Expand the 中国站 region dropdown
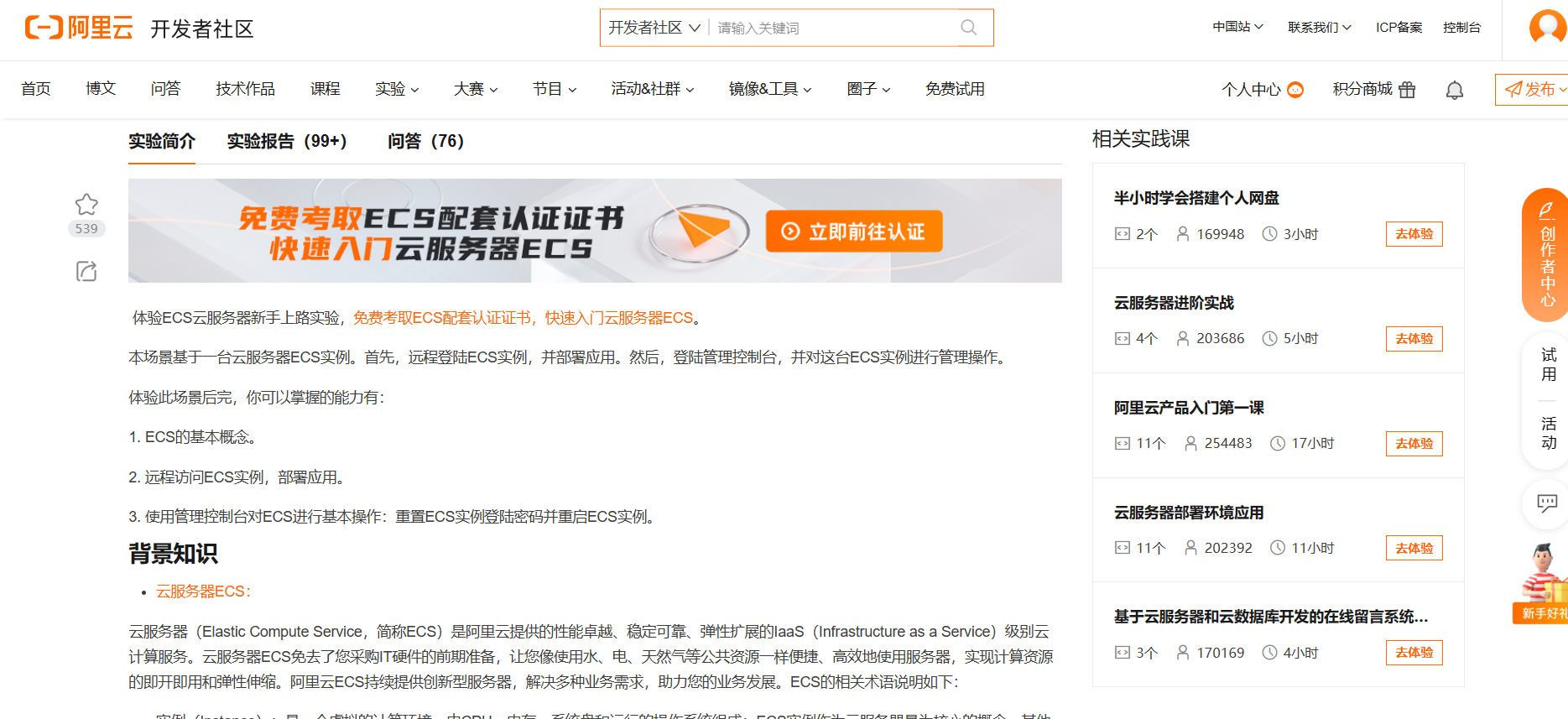The width and height of the screenshot is (1568, 719). [x=1238, y=27]
